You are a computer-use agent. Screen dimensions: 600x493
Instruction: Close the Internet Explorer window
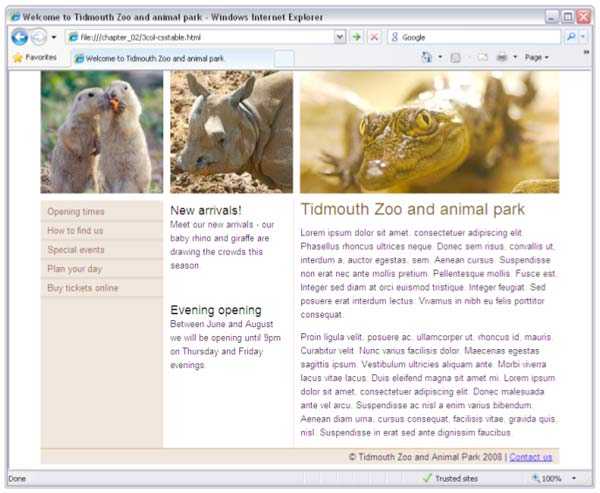pos(584,17)
